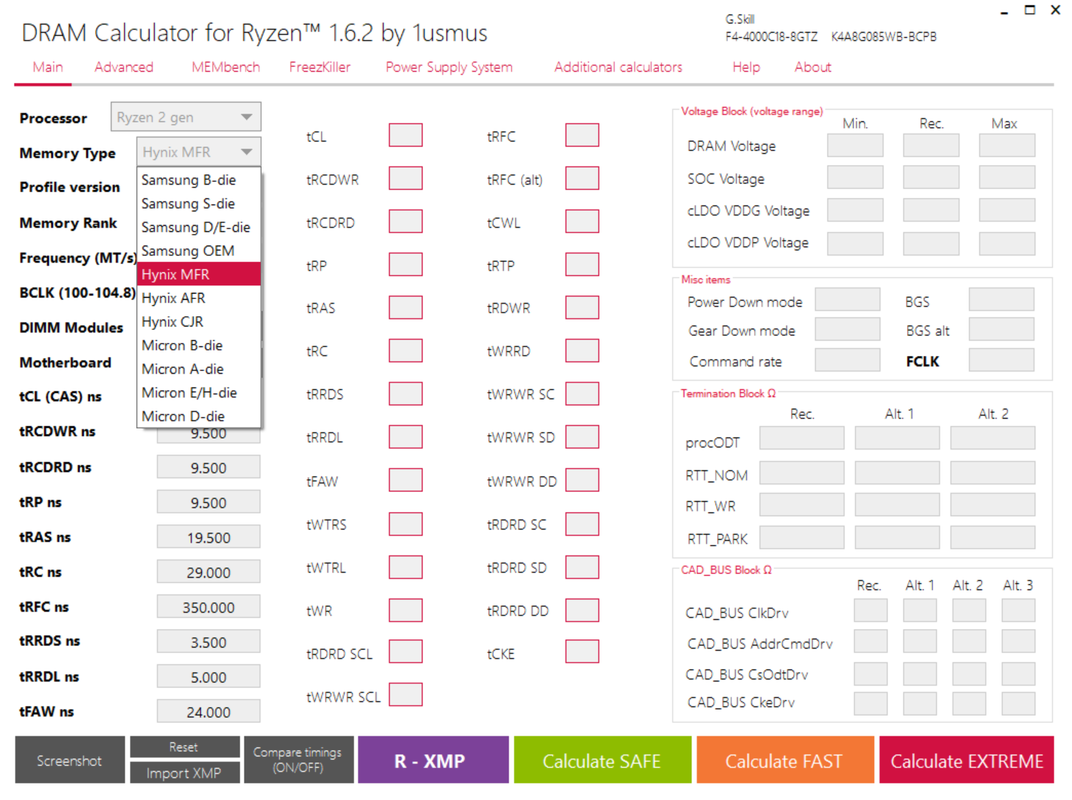Click the FCLK value field

1002,360
